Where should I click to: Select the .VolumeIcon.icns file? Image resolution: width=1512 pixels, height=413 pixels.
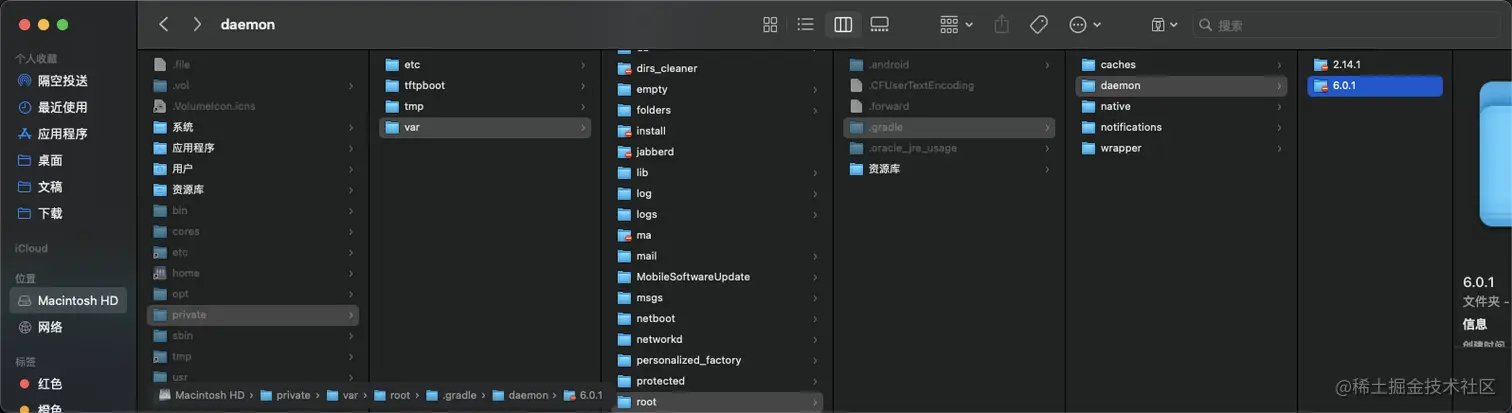(253, 106)
